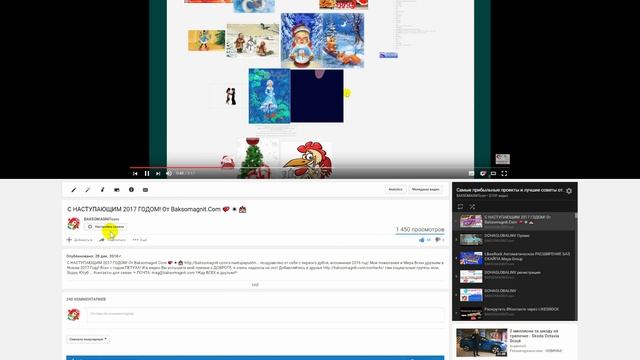Image resolution: width=640 pixels, height=360 pixels.
Task: Open the three-dots More menu
Action: point(140,240)
